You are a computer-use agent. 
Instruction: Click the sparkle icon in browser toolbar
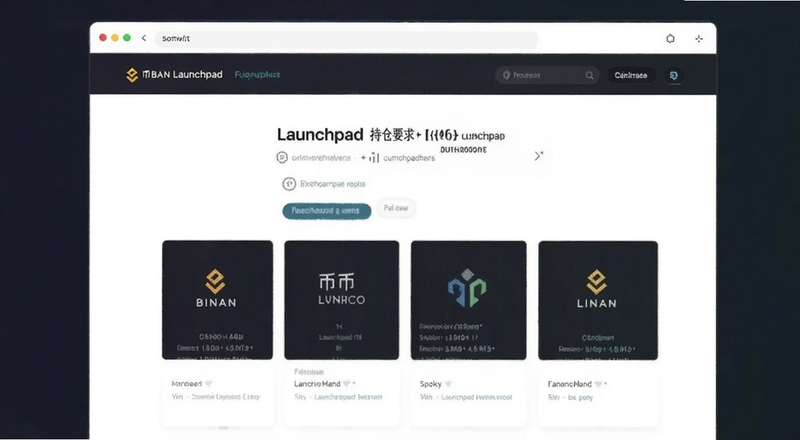[699, 39]
